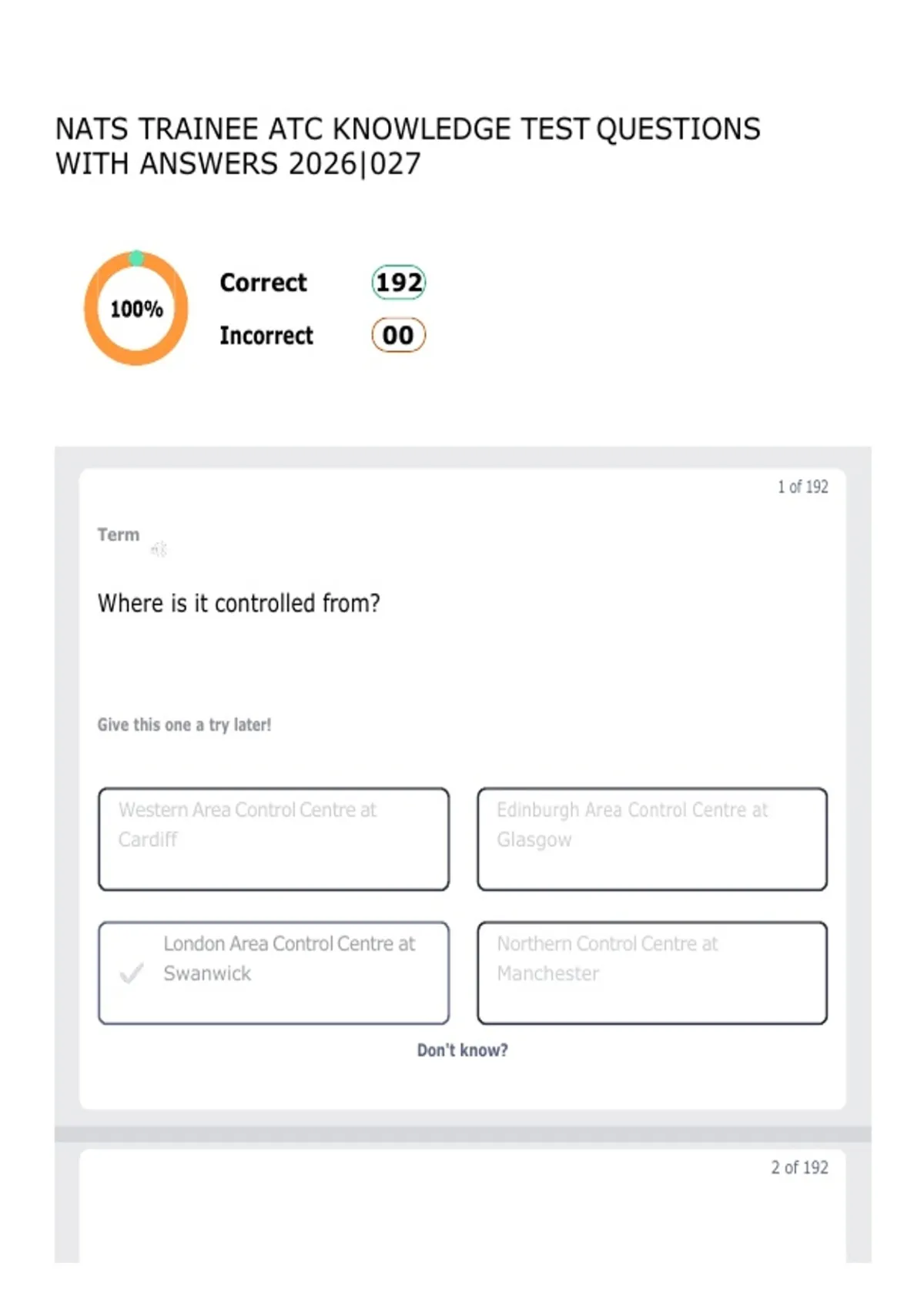Click the green checkmark beside Swanwick
The height and width of the screenshot is (1309, 924).
(132, 973)
